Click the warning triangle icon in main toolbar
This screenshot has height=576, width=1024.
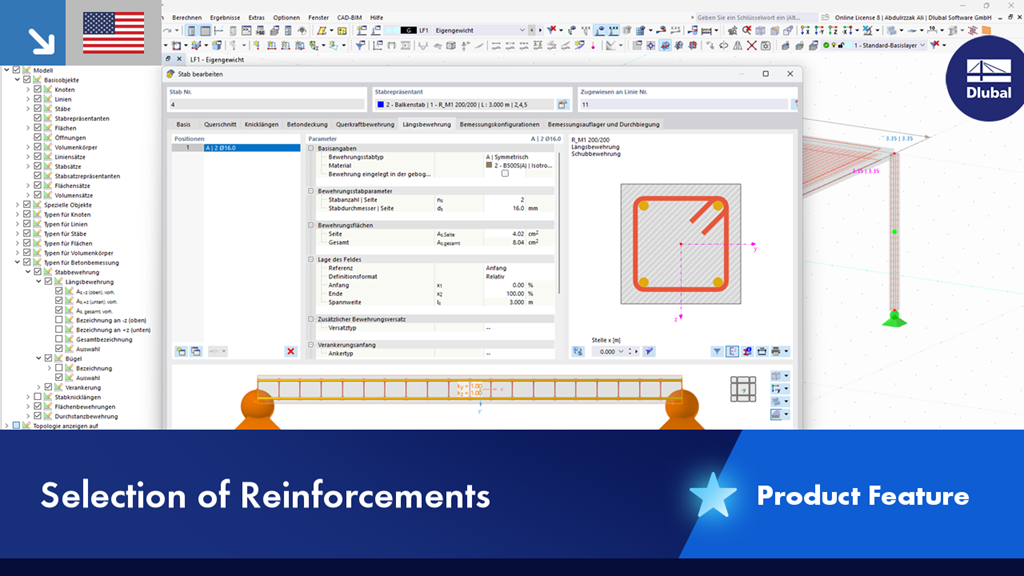[737, 46]
